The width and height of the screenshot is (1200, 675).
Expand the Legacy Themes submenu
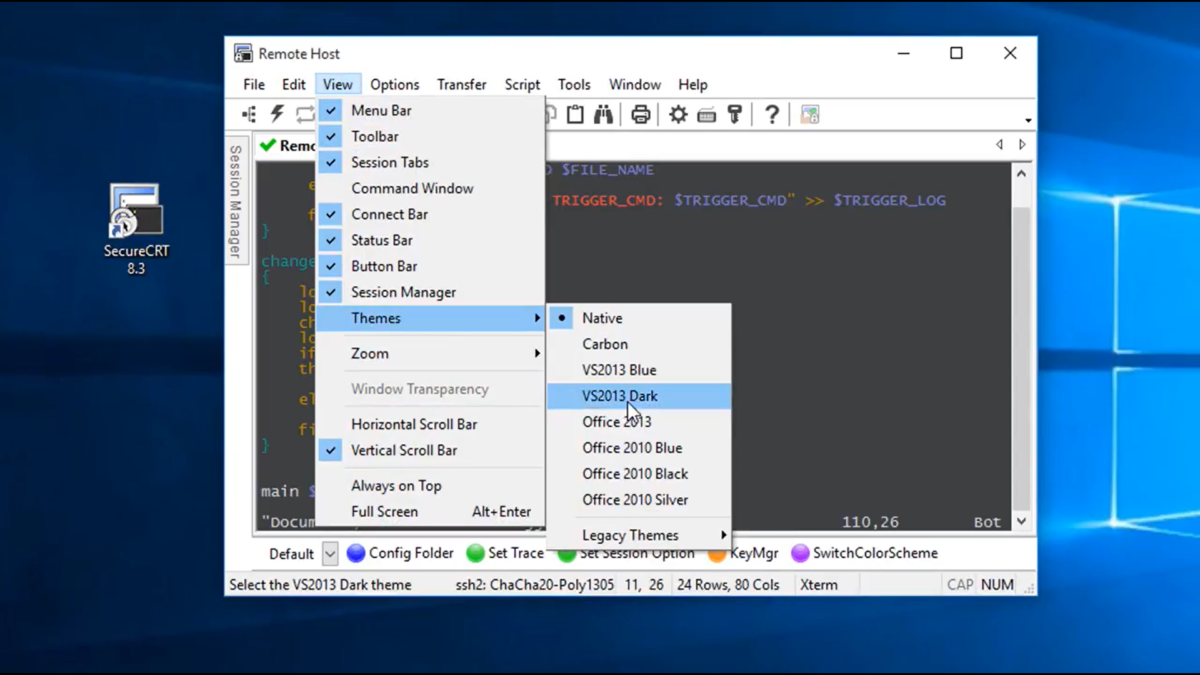[639, 535]
